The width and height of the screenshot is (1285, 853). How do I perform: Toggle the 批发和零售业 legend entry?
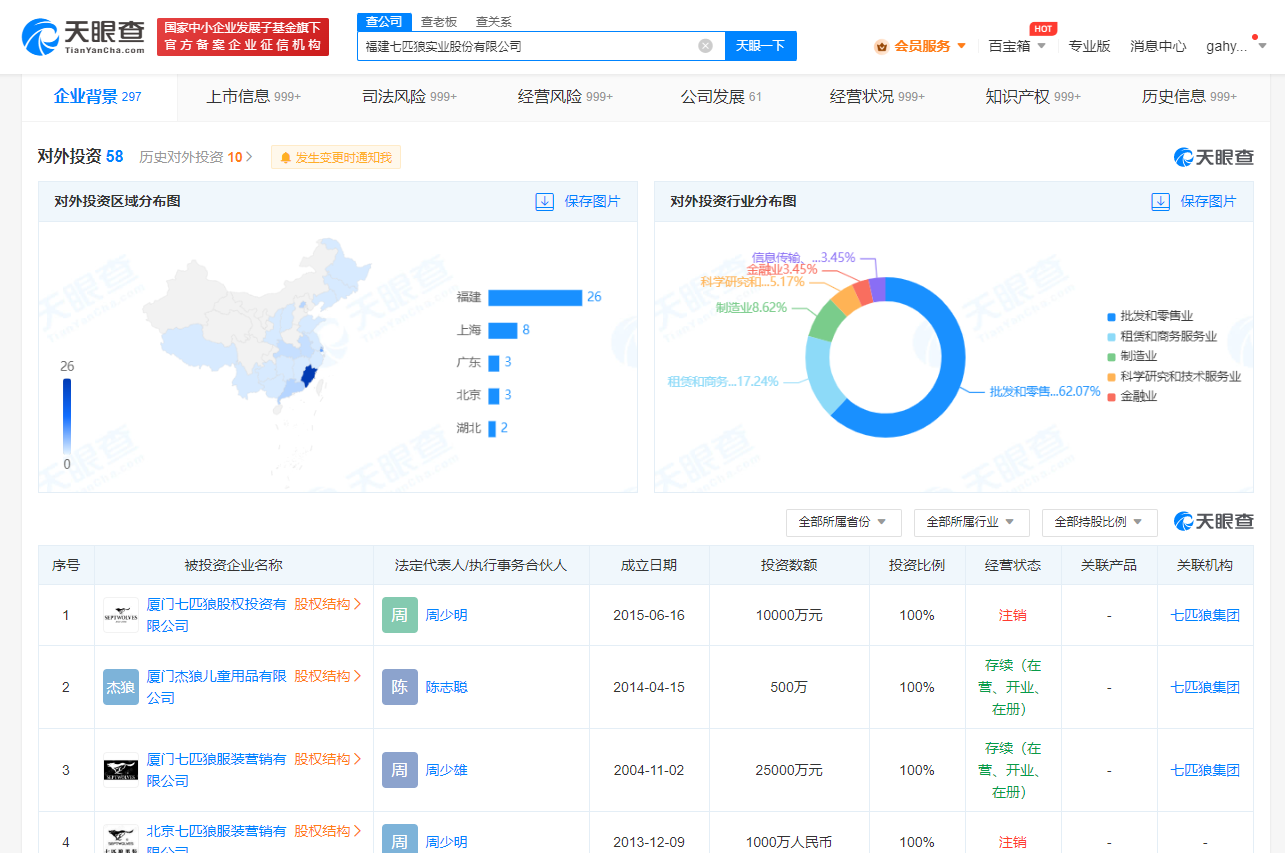pyautogui.click(x=1150, y=316)
